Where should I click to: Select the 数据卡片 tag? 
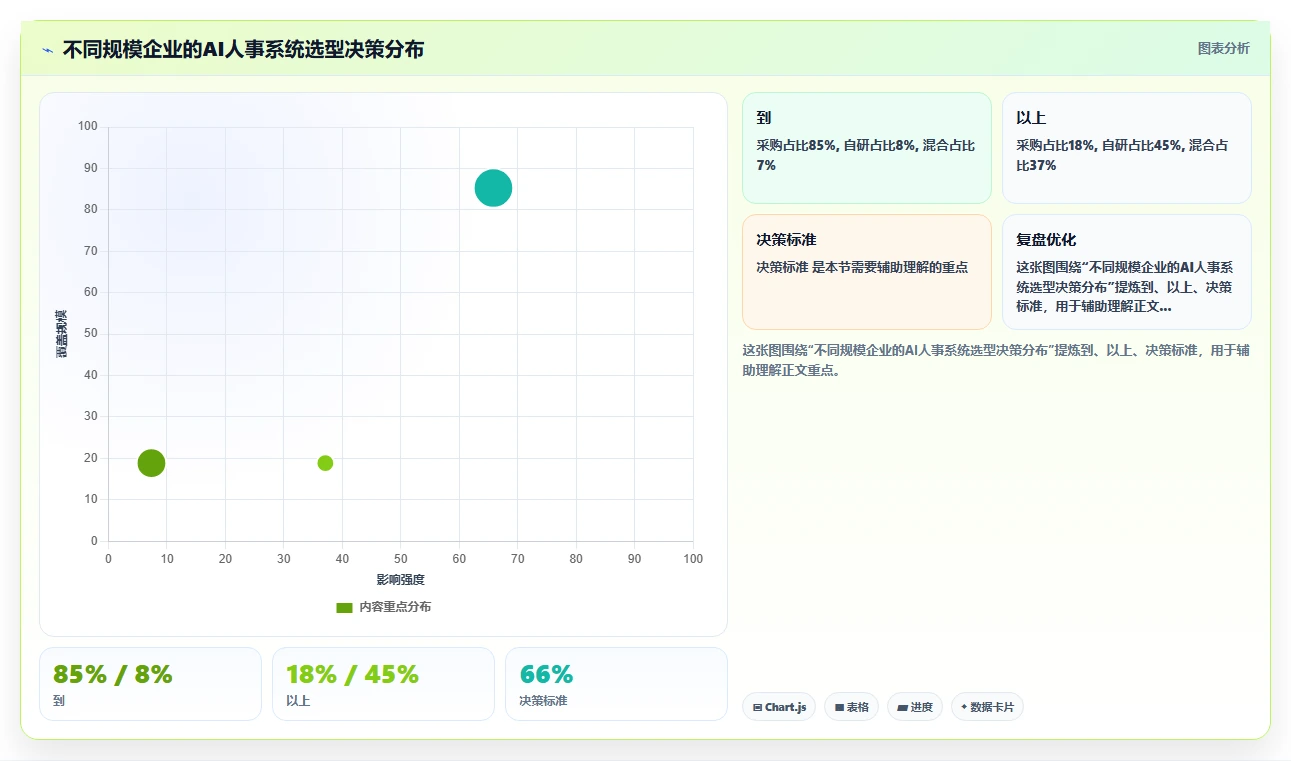(x=987, y=707)
